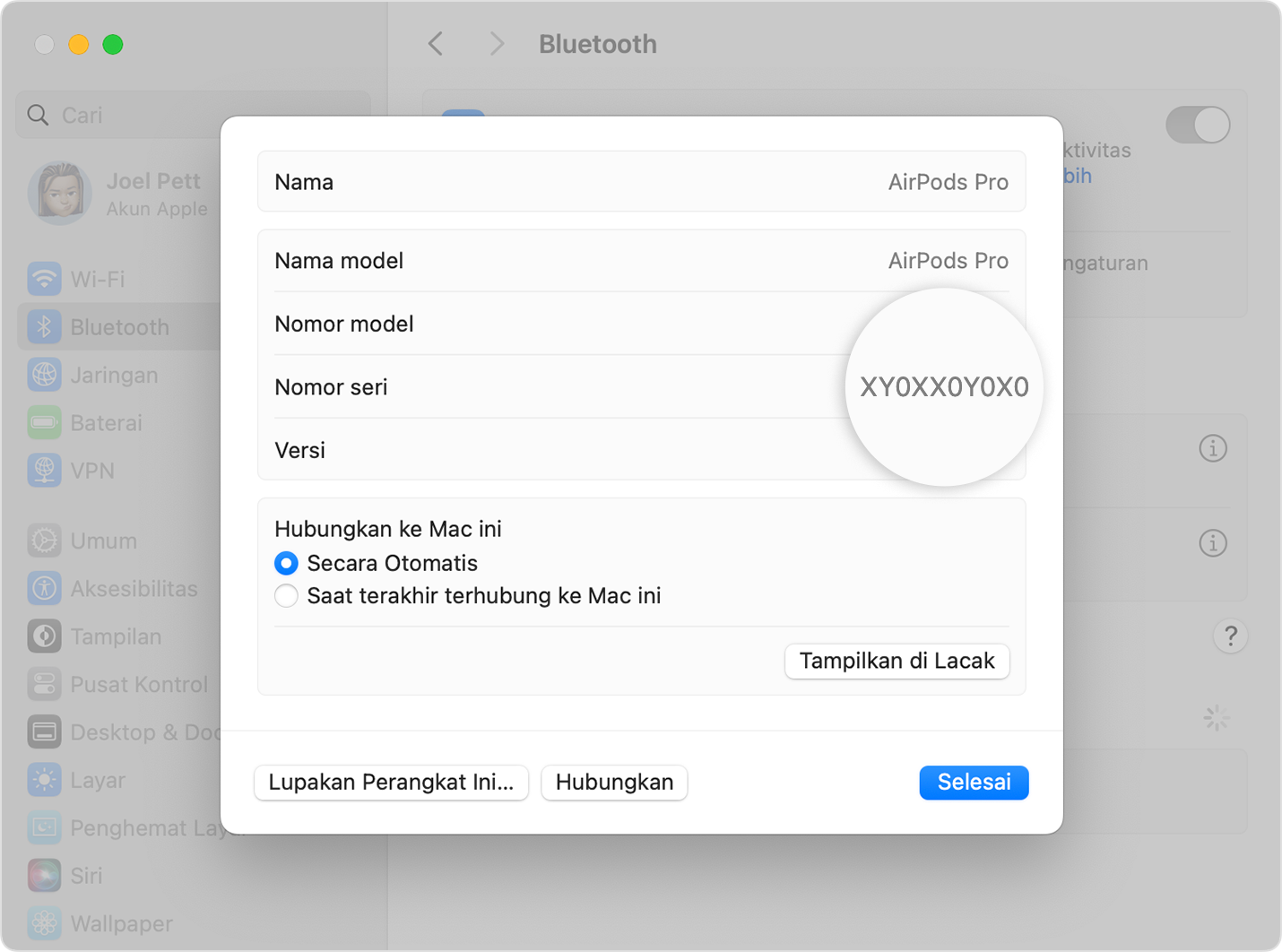The image size is (1282, 952).
Task: Select Saat terakhir terhubung ke Mac ini
Action: pyautogui.click(x=286, y=596)
